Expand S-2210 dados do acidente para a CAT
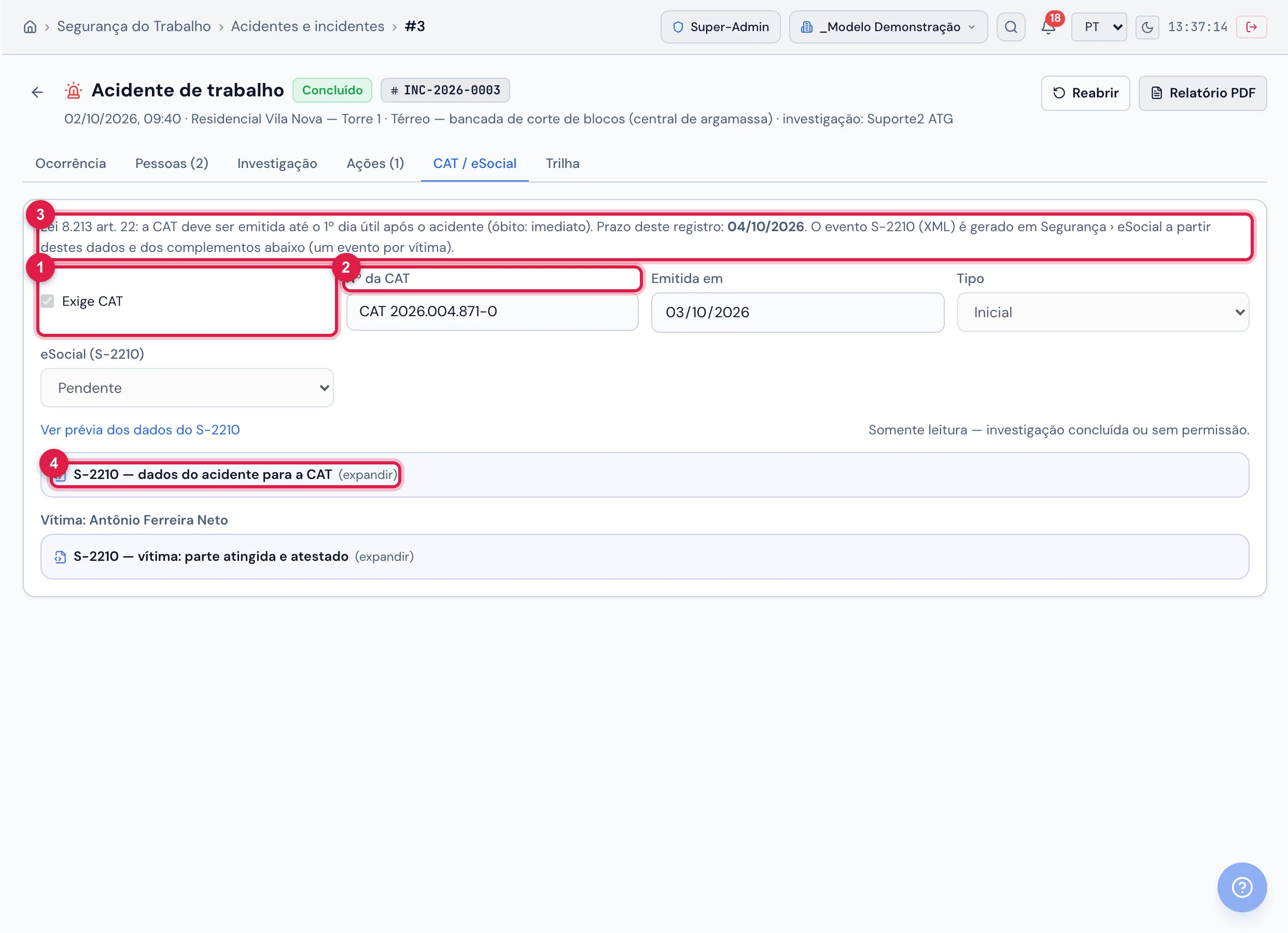This screenshot has height=933, width=1288. click(645, 475)
